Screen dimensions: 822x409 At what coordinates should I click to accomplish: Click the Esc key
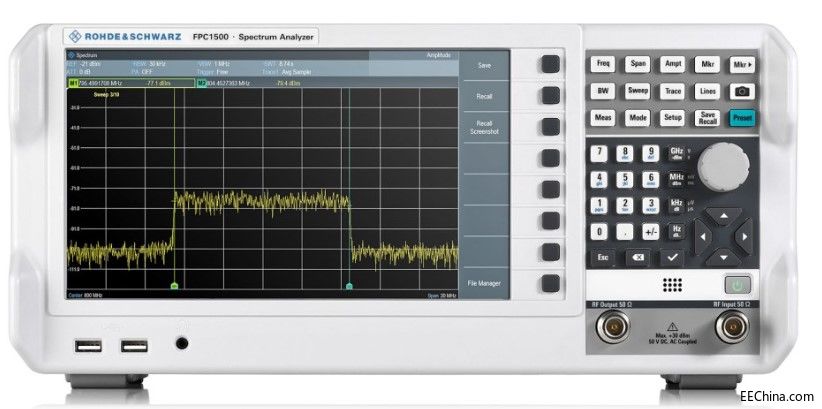(603, 257)
